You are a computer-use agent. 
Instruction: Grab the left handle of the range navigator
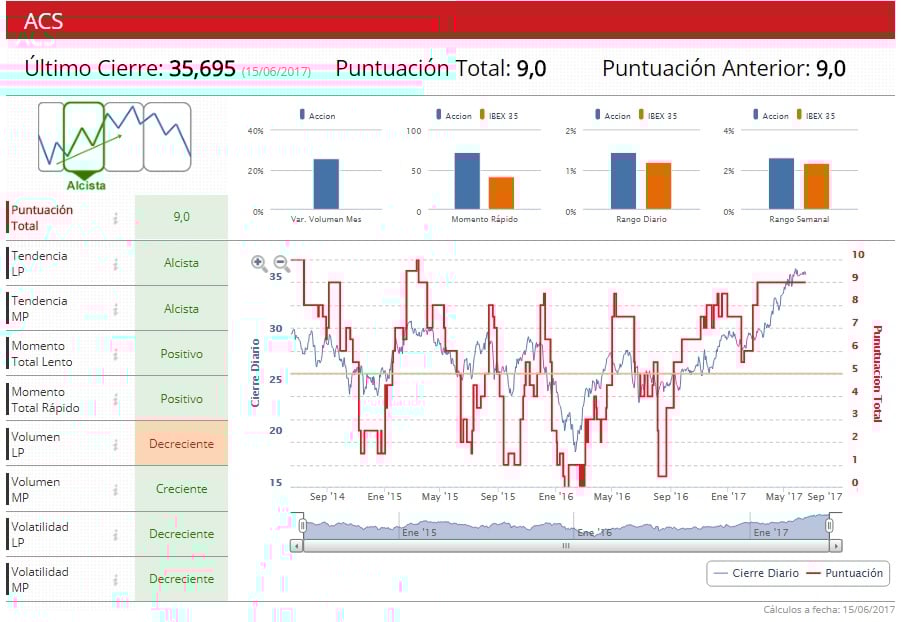302,525
